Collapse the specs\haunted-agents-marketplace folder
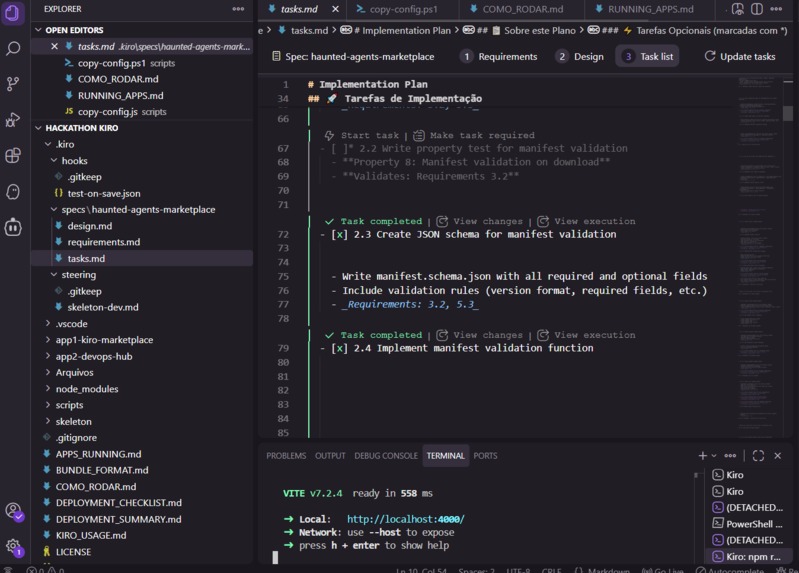 (54, 210)
